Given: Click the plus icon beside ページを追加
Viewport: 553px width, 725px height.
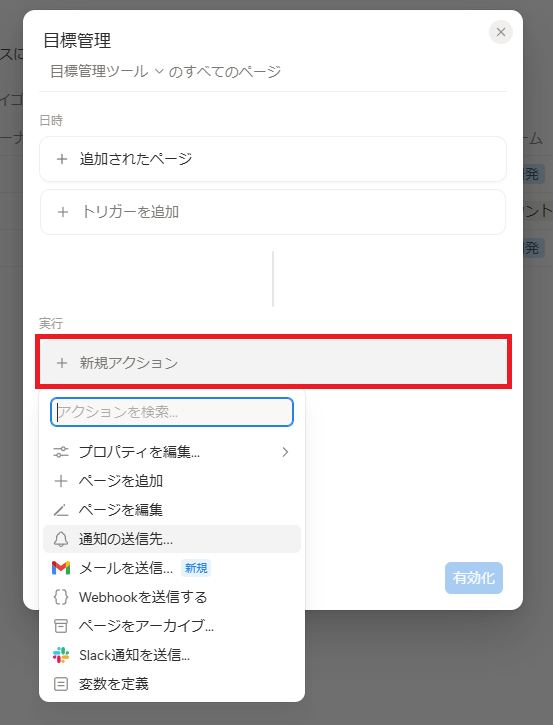Looking at the screenshot, I should tap(61, 481).
